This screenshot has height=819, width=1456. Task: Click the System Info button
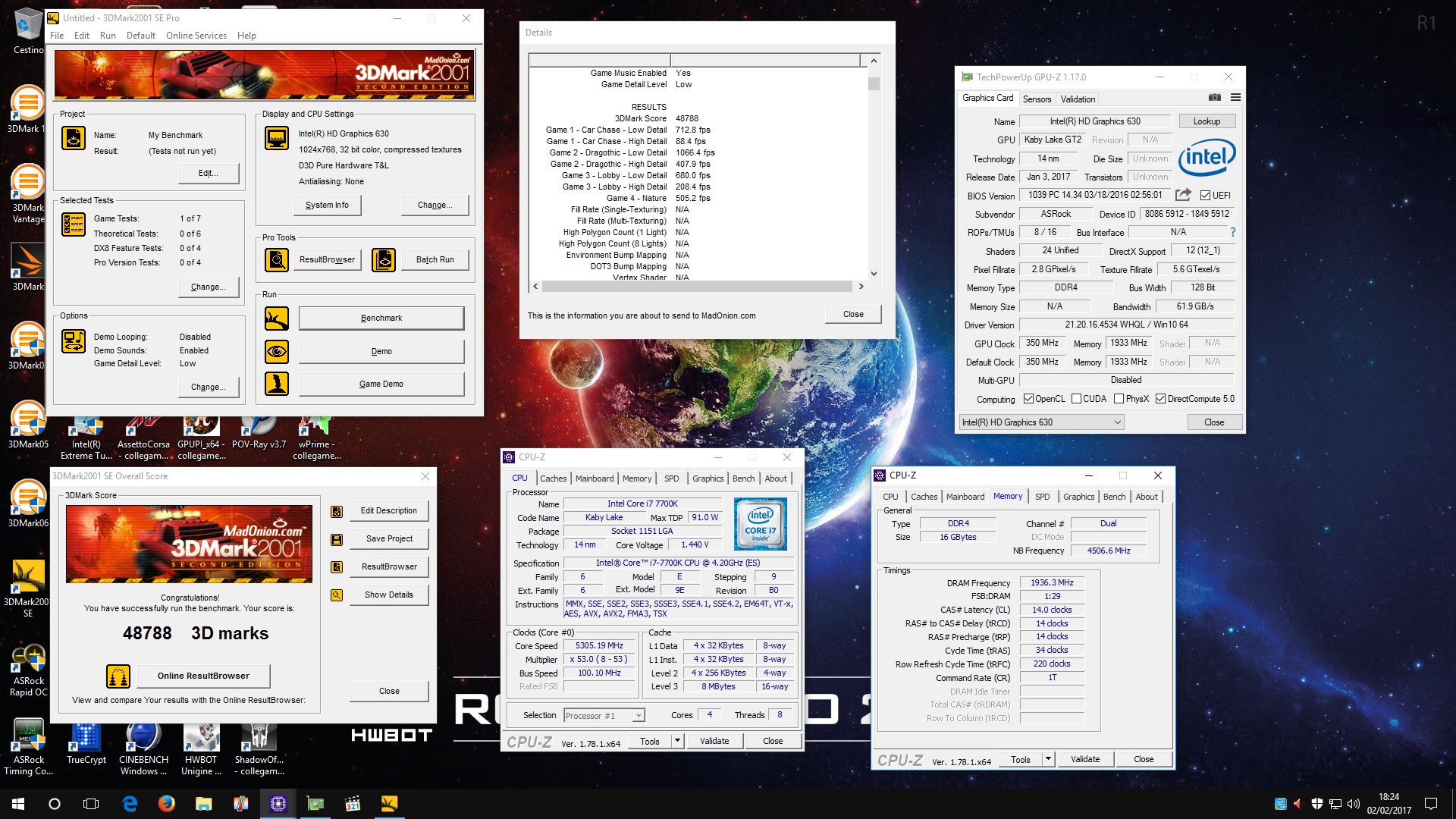coord(327,205)
